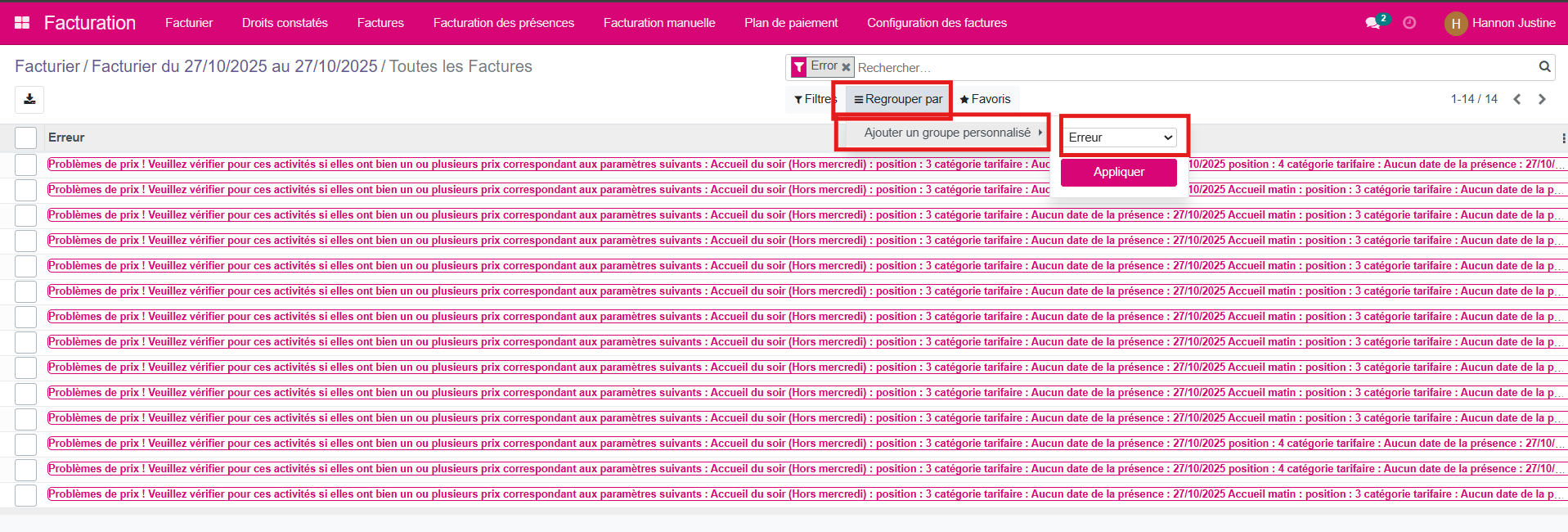
Task: Open the Factures menu
Action: pos(380,23)
